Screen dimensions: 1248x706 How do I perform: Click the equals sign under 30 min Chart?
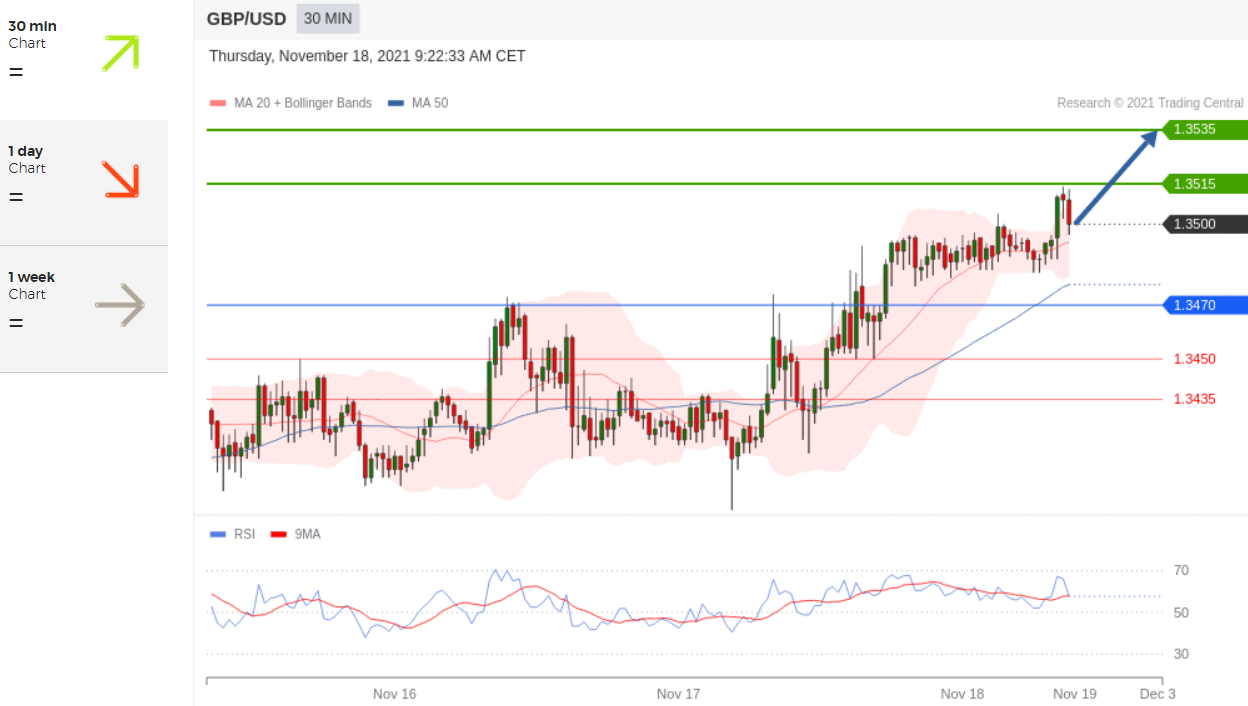pos(16,72)
